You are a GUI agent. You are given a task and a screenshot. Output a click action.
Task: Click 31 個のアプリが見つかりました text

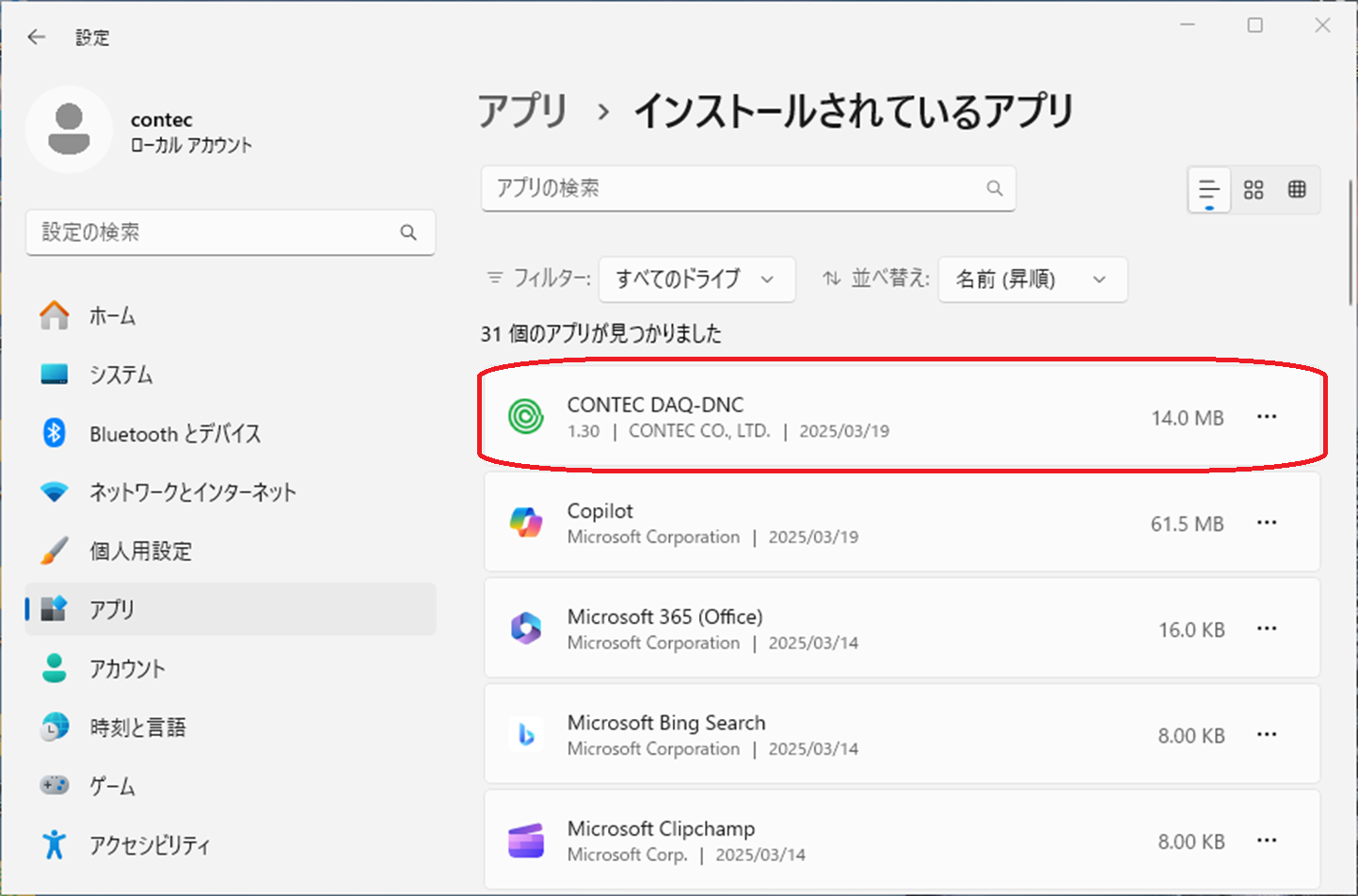coord(600,333)
